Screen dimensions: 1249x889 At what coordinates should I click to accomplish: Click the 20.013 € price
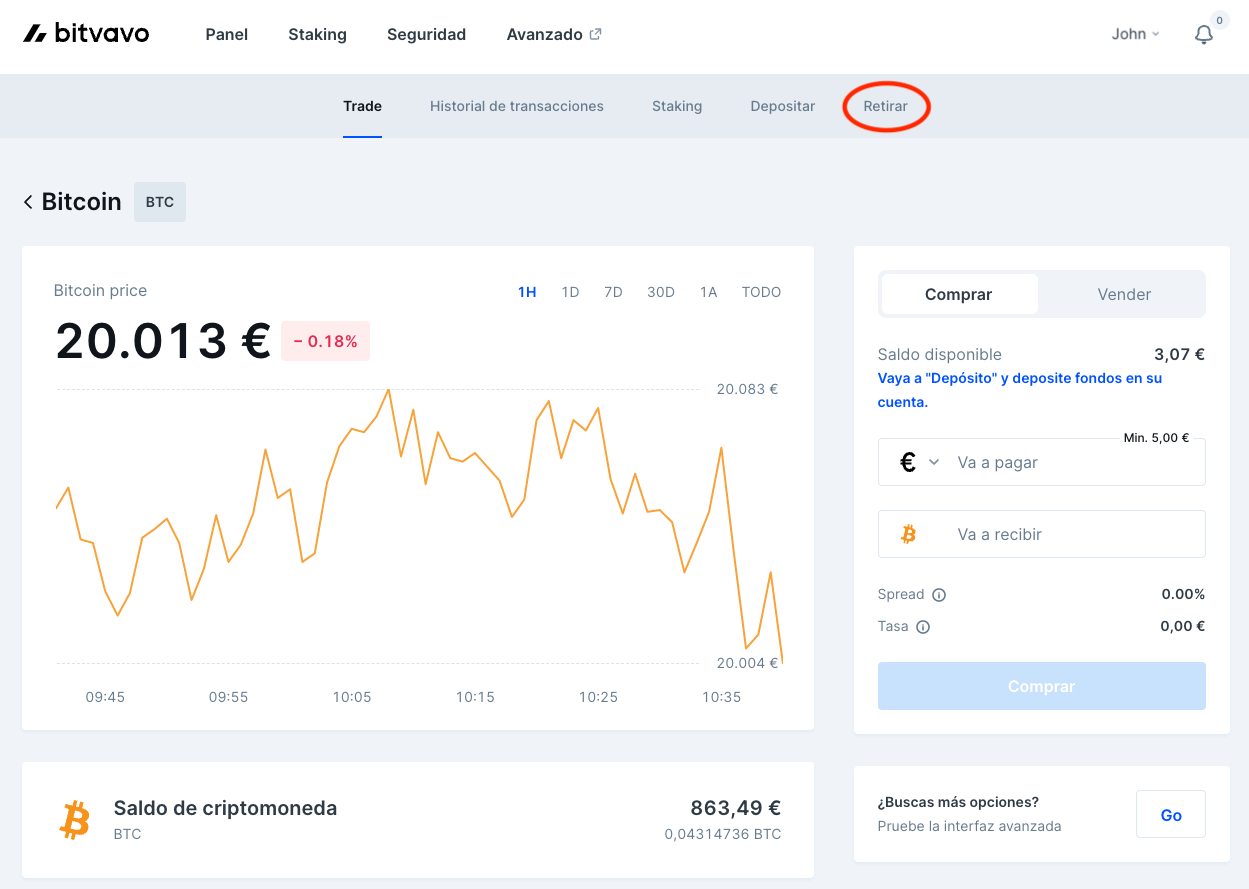tap(163, 341)
